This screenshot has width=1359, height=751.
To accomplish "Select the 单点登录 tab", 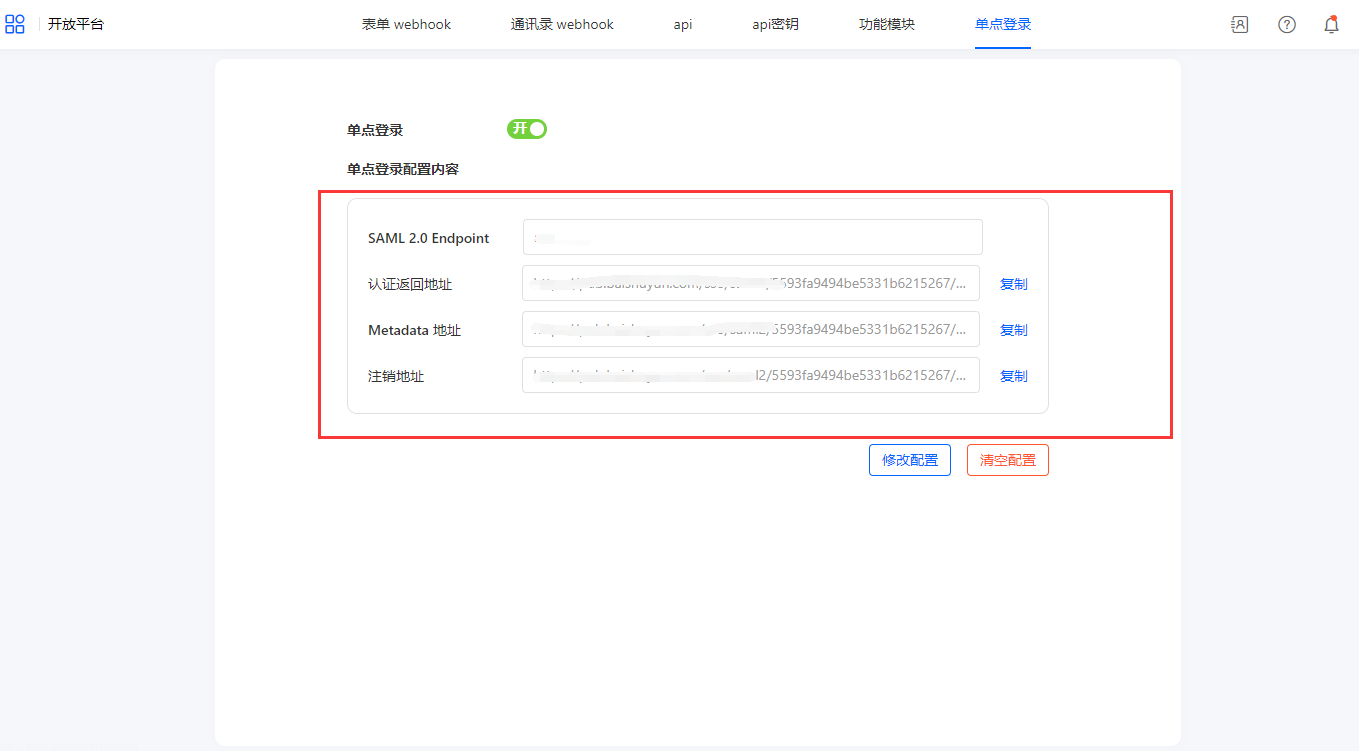I will [1002, 24].
